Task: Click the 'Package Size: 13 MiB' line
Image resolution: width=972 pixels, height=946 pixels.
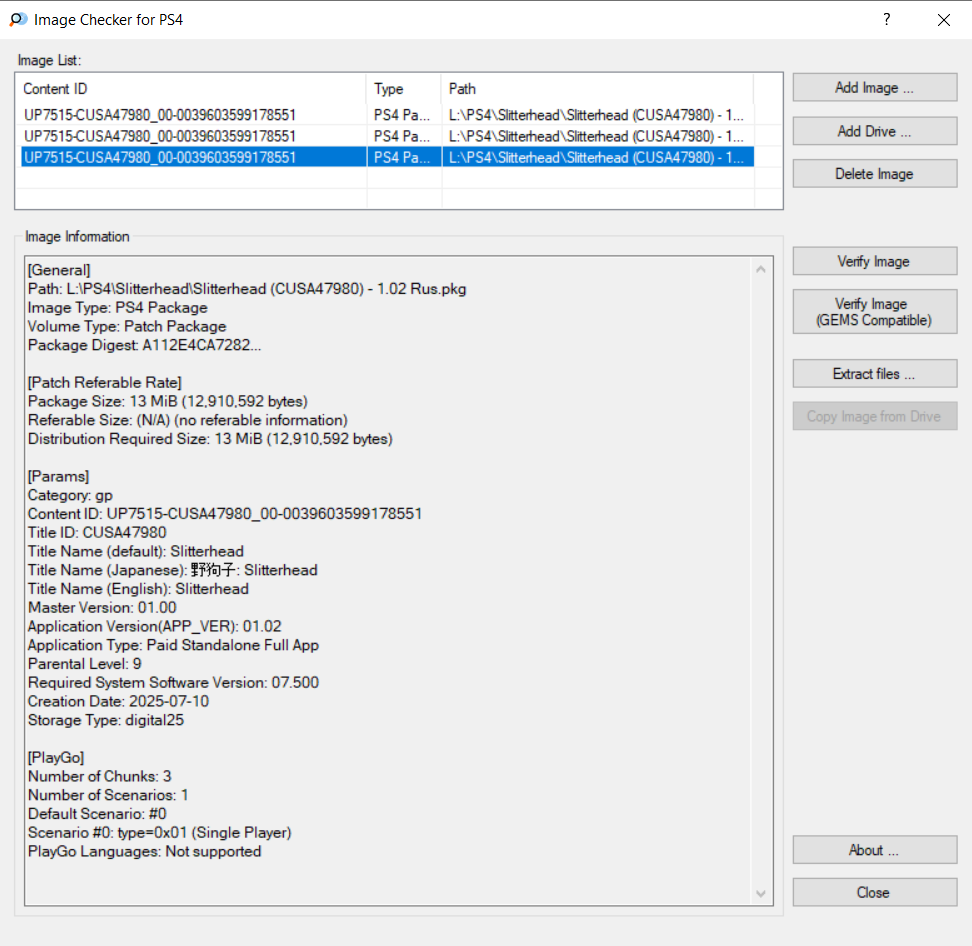Action: pyautogui.click(x=168, y=401)
